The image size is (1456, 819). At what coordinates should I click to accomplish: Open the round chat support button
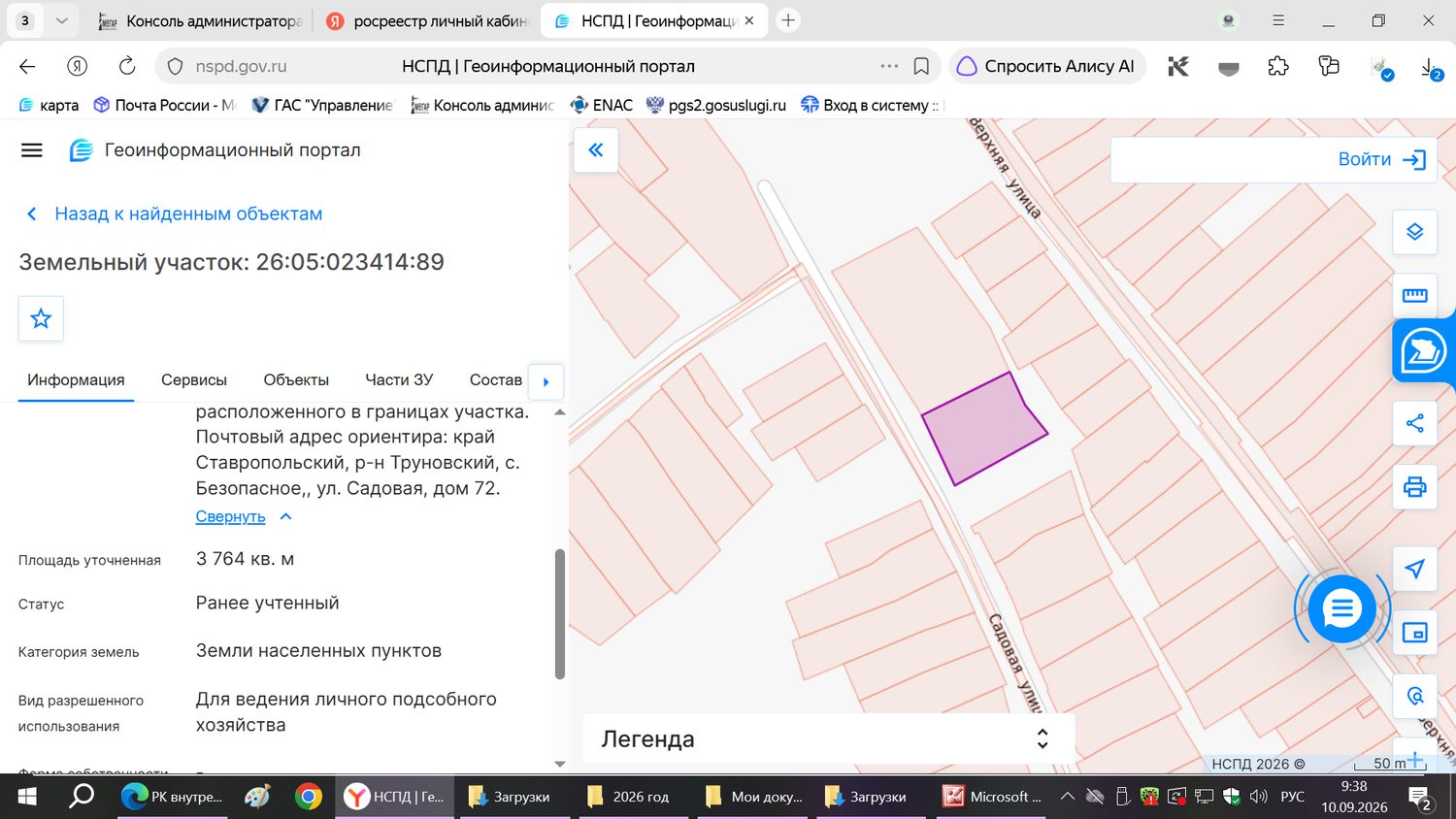[1342, 609]
